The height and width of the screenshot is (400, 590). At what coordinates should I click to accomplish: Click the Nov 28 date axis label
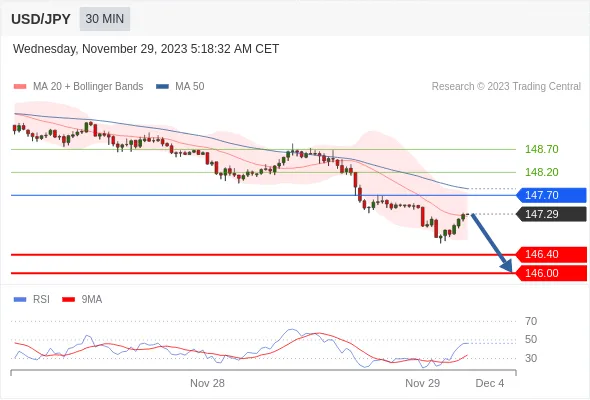(207, 383)
